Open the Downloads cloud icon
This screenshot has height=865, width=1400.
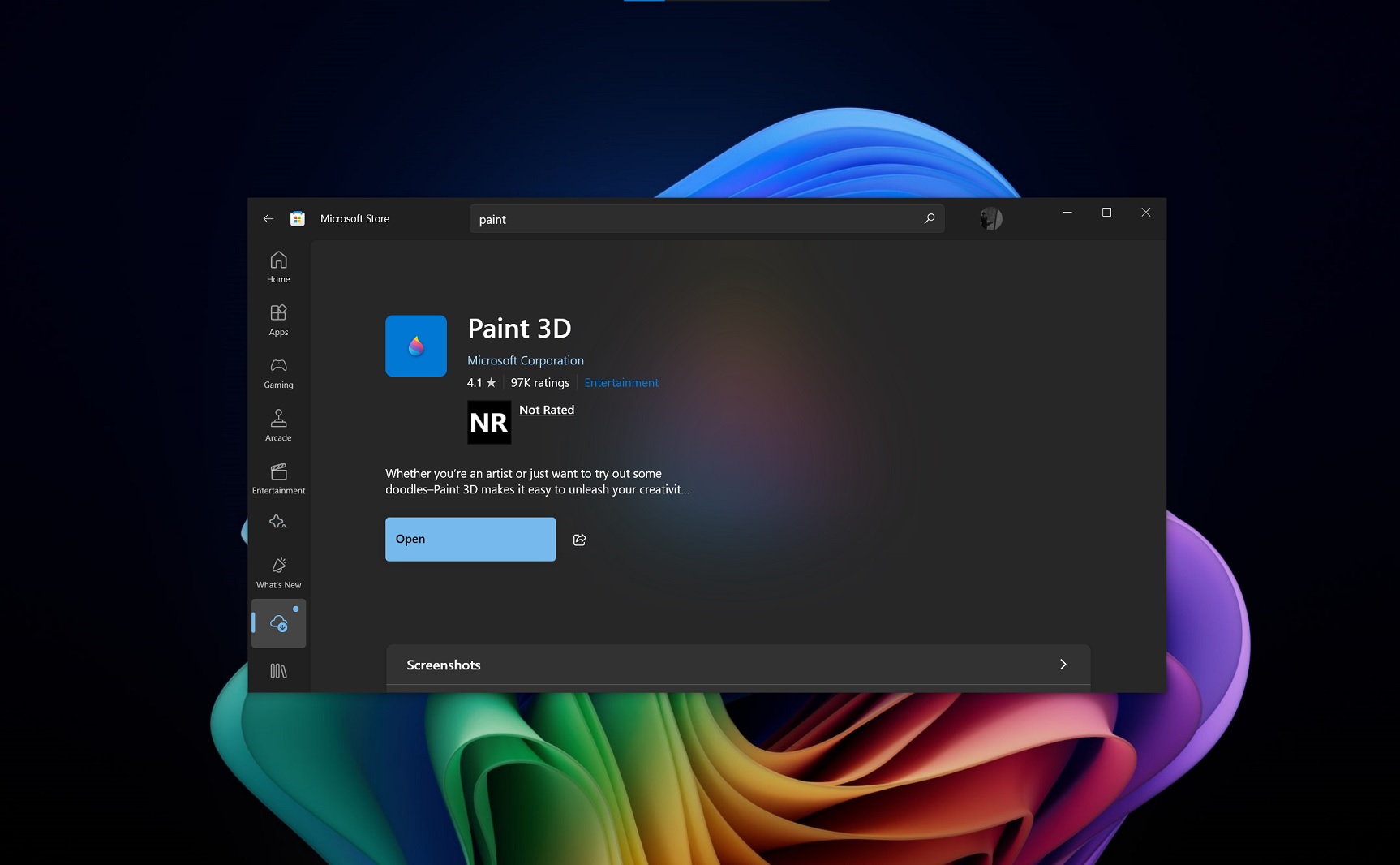(x=278, y=623)
